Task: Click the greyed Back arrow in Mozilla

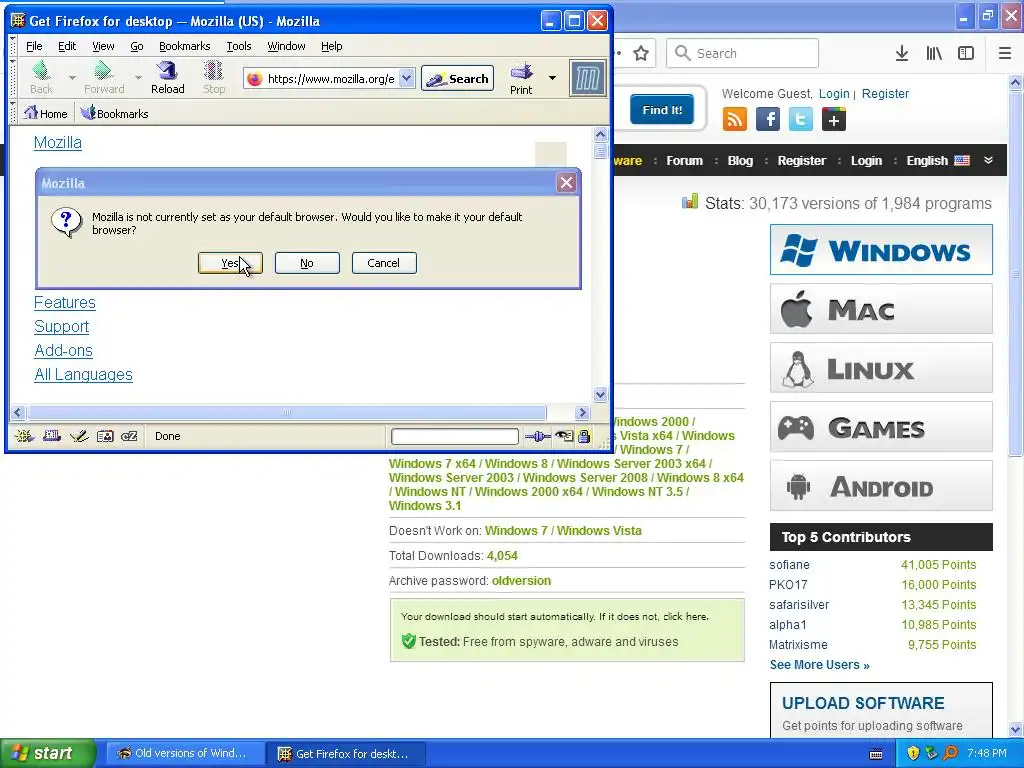Action: coord(41,78)
